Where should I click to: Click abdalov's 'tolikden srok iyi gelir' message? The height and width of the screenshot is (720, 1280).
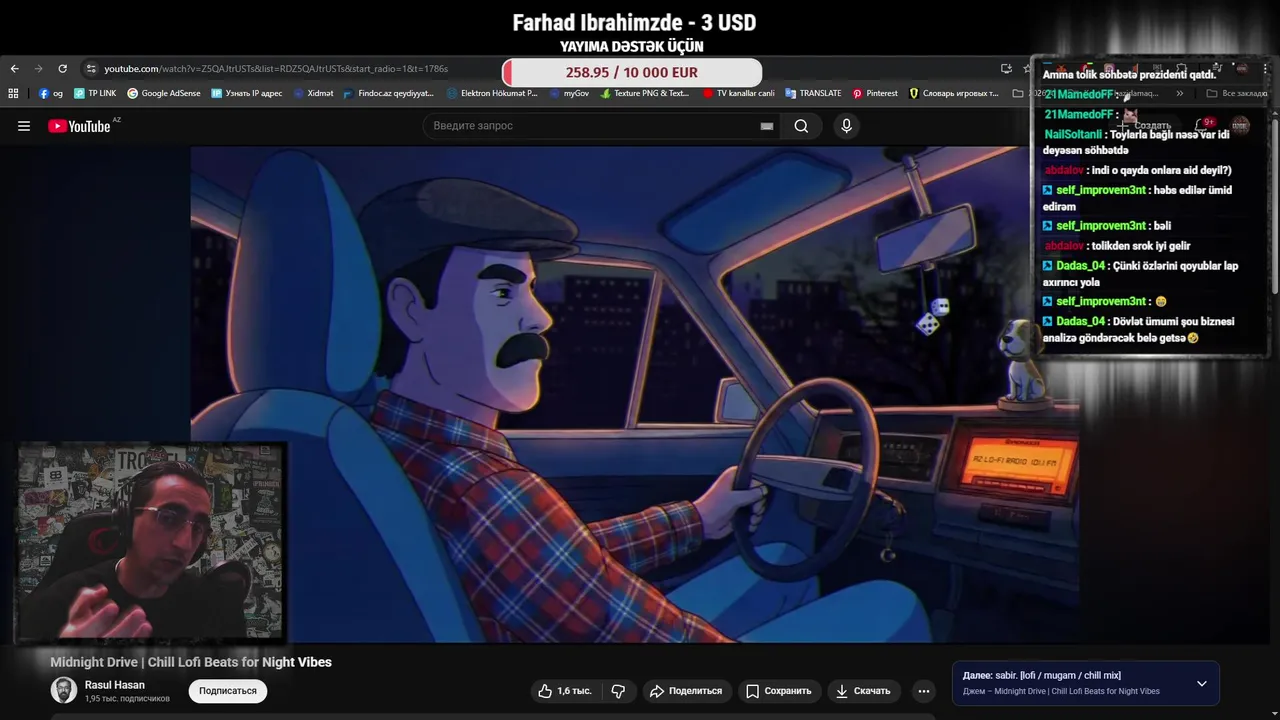coord(1117,246)
